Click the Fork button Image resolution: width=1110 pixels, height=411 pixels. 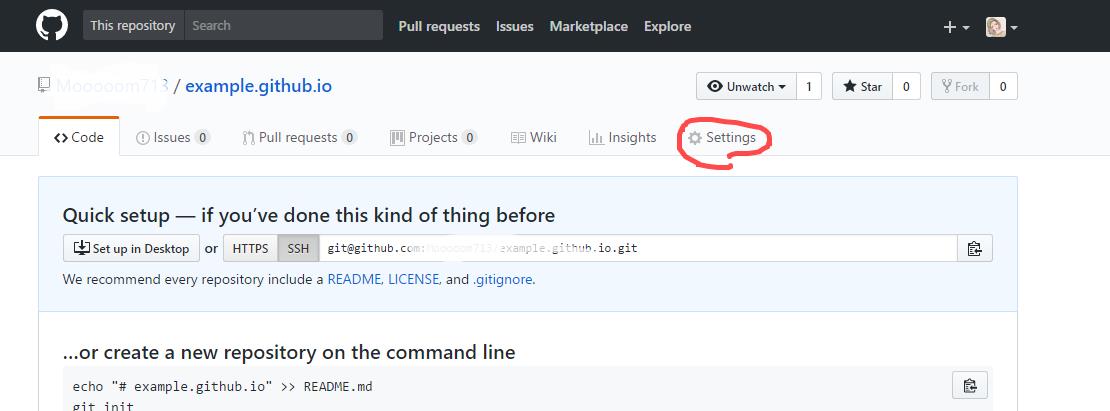(957, 87)
